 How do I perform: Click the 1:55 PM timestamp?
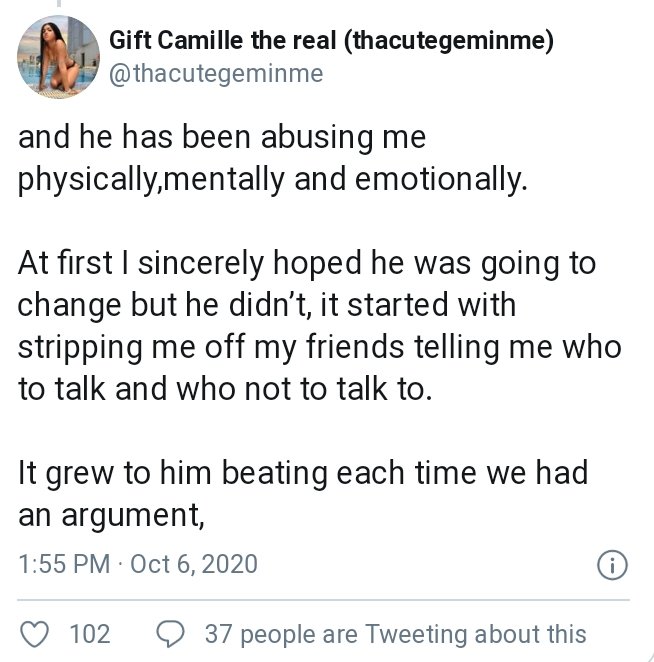tap(64, 564)
